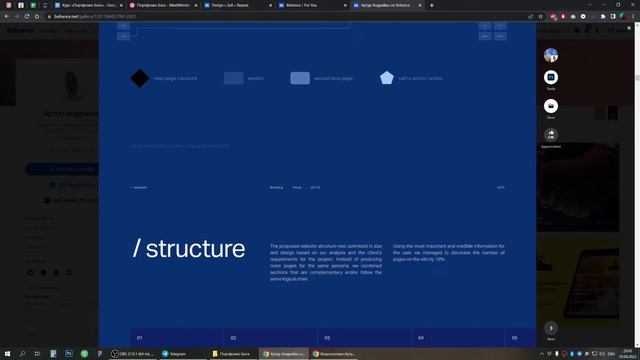Screen dimensions: 640x360
Task: Open new browser tab with plus button
Action: pyautogui.click(x=432, y=5)
